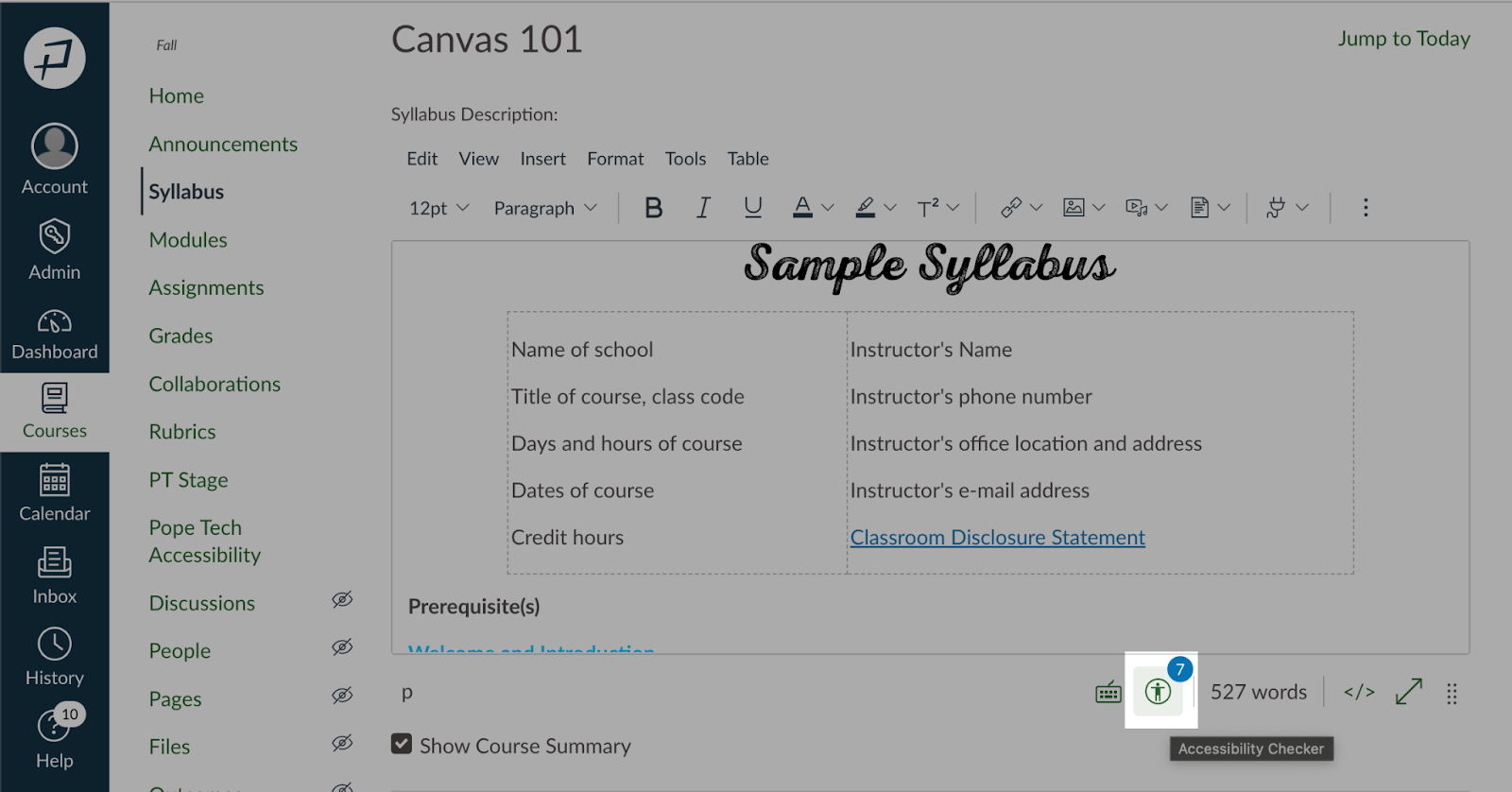The height and width of the screenshot is (792, 1512).
Task: Go to the course Home page
Action: (177, 95)
